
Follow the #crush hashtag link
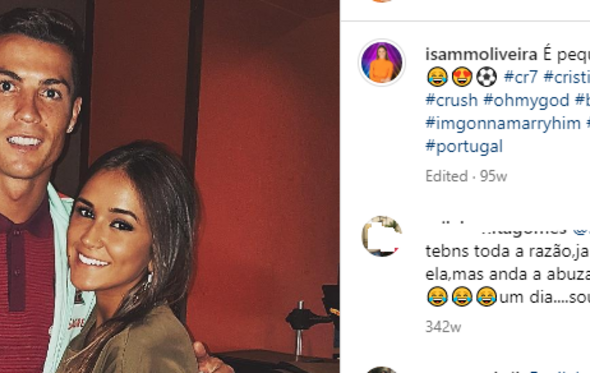click(x=451, y=100)
